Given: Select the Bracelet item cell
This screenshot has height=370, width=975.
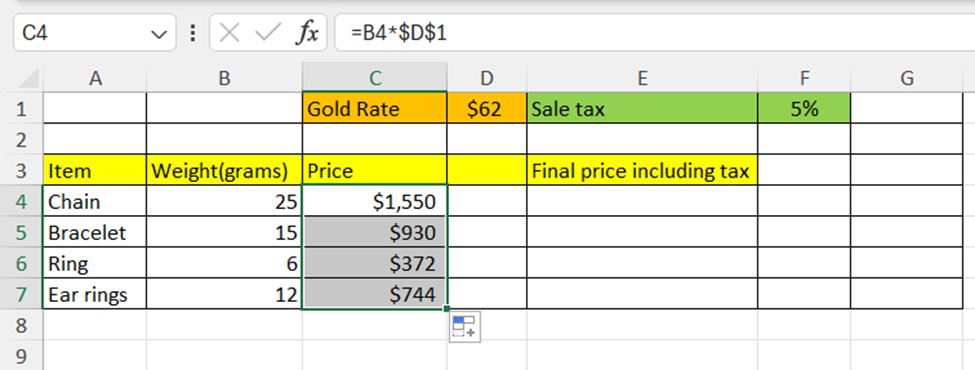Looking at the screenshot, I should 95,233.
